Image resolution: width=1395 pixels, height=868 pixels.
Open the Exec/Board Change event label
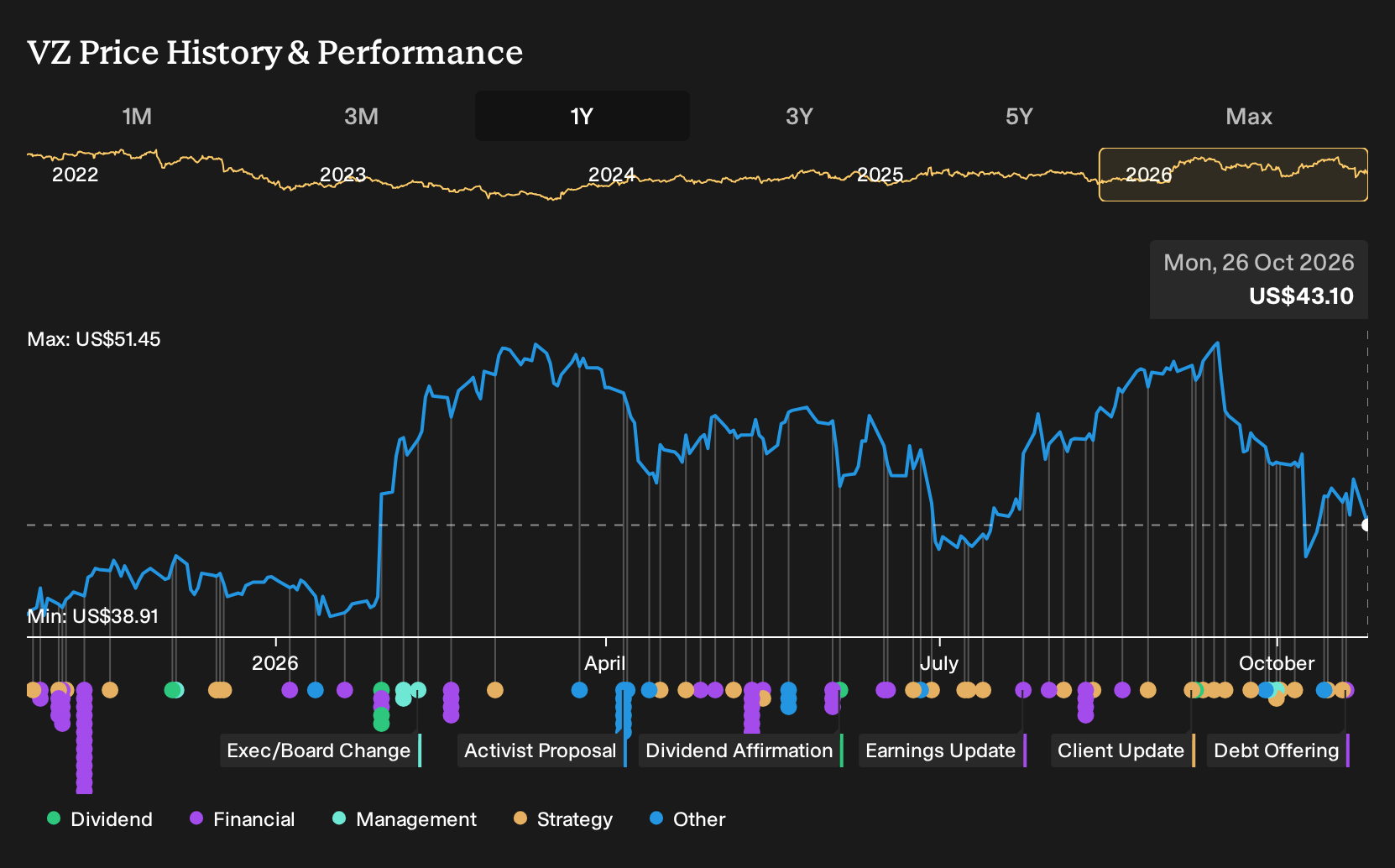point(321,750)
